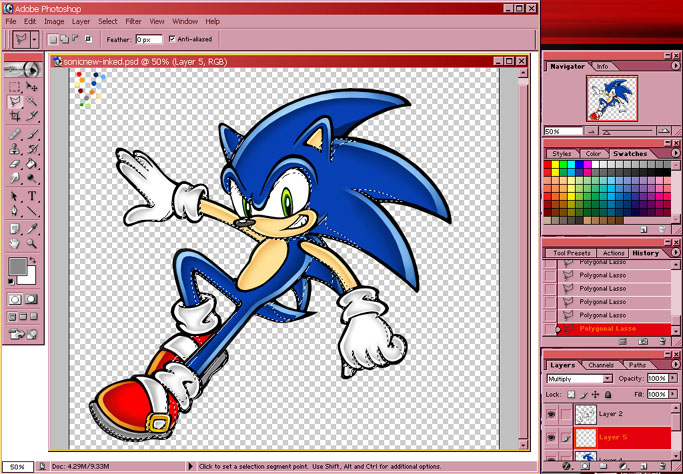Hide Layer 2 using its eye icon
Image resolution: width=683 pixels, height=474 pixels.
[x=551, y=414]
